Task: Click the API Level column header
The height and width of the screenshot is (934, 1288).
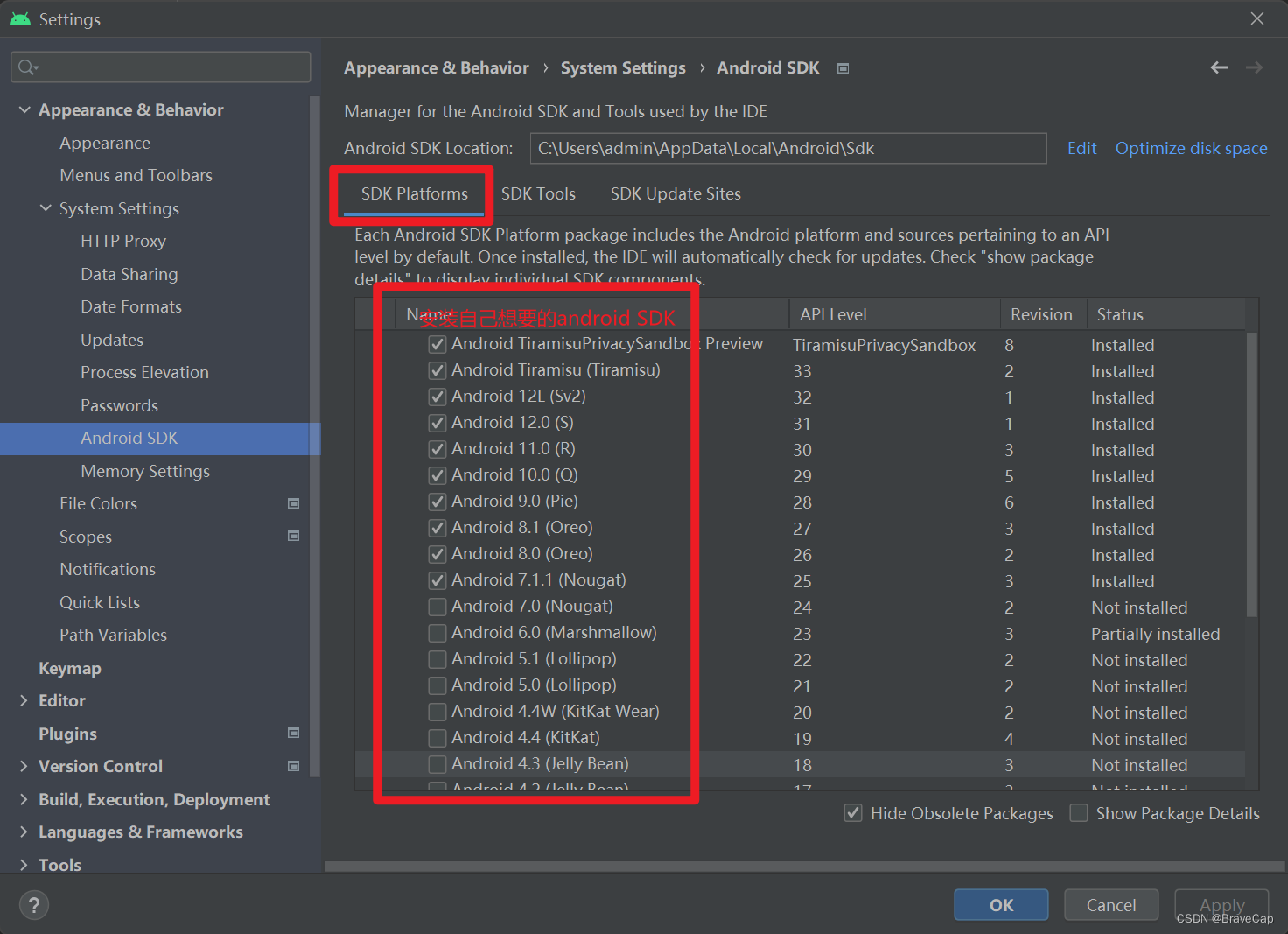Action: tap(894, 314)
